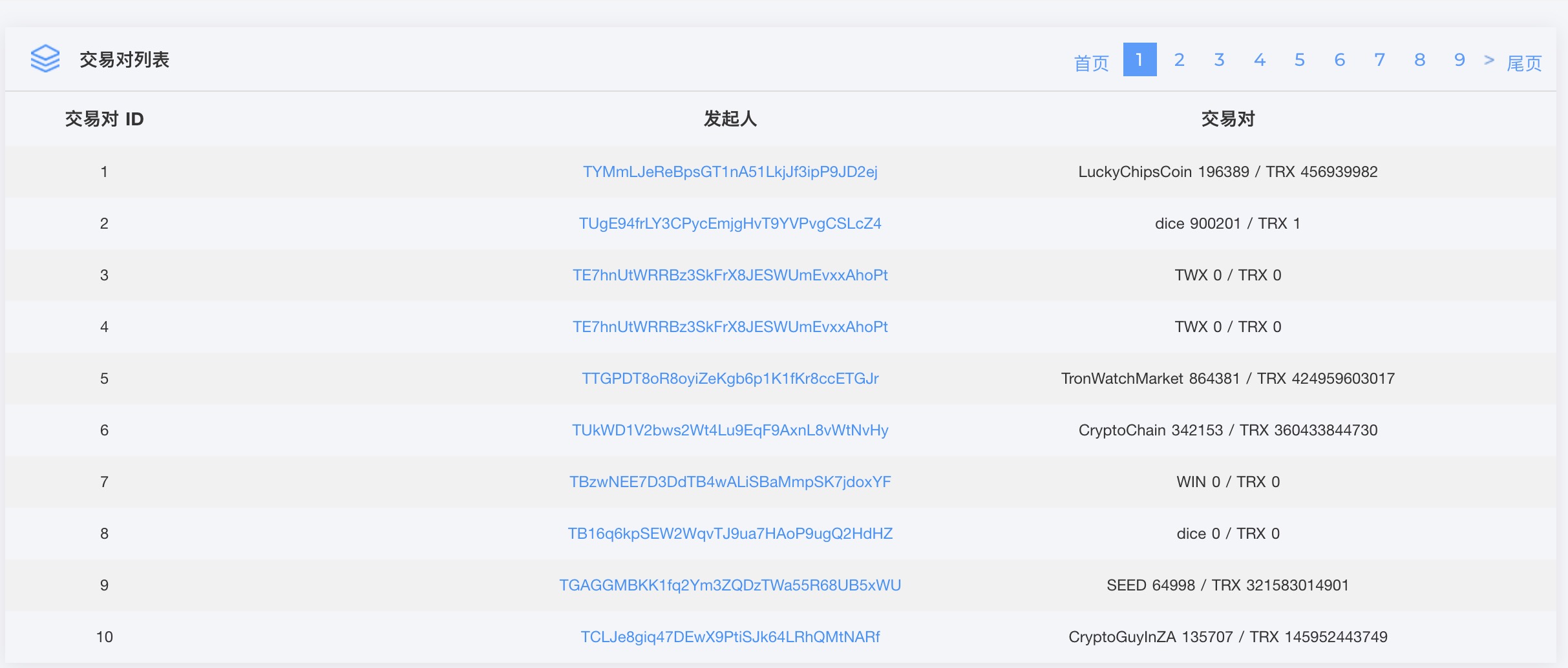
Task: Select pair WIN 0 / TRX 0
Action: [x=1228, y=482]
